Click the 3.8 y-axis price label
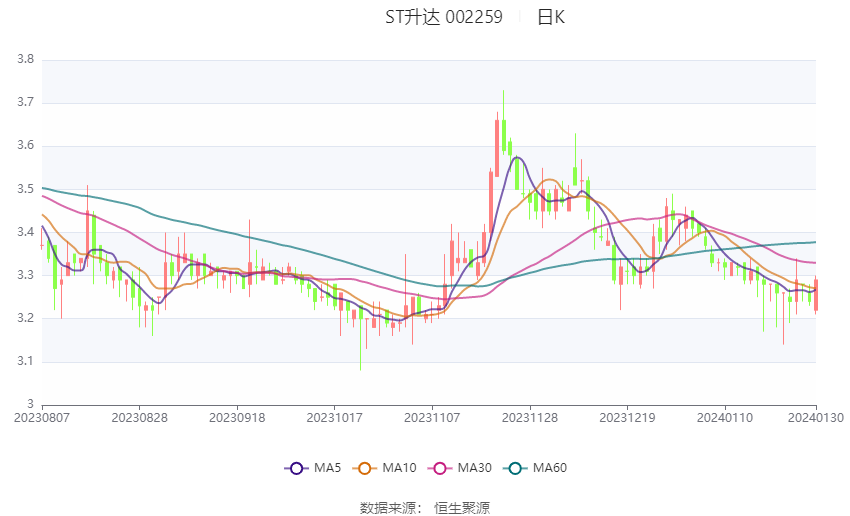Image resolution: width=850 pixels, height=516 pixels. point(25,60)
